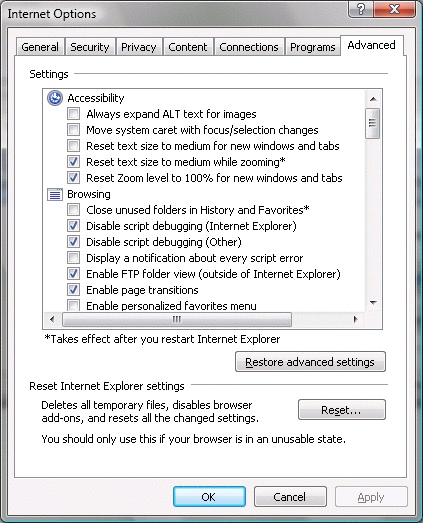Close the Internet Options dialog with X
The image size is (423, 523).
click(394, 9)
